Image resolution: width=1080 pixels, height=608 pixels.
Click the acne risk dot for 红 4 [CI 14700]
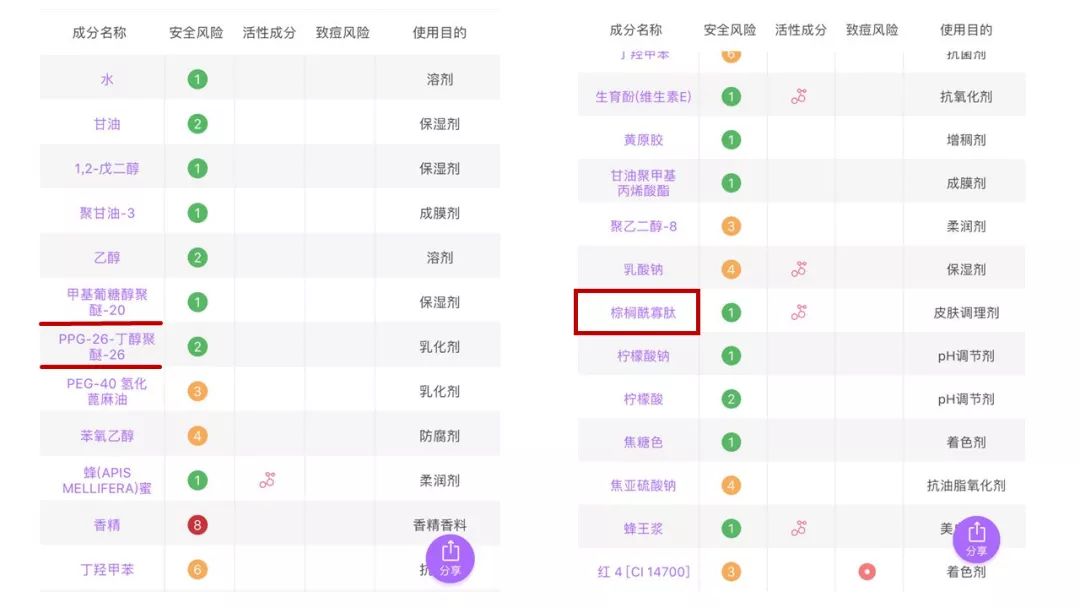click(x=867, y=571)
